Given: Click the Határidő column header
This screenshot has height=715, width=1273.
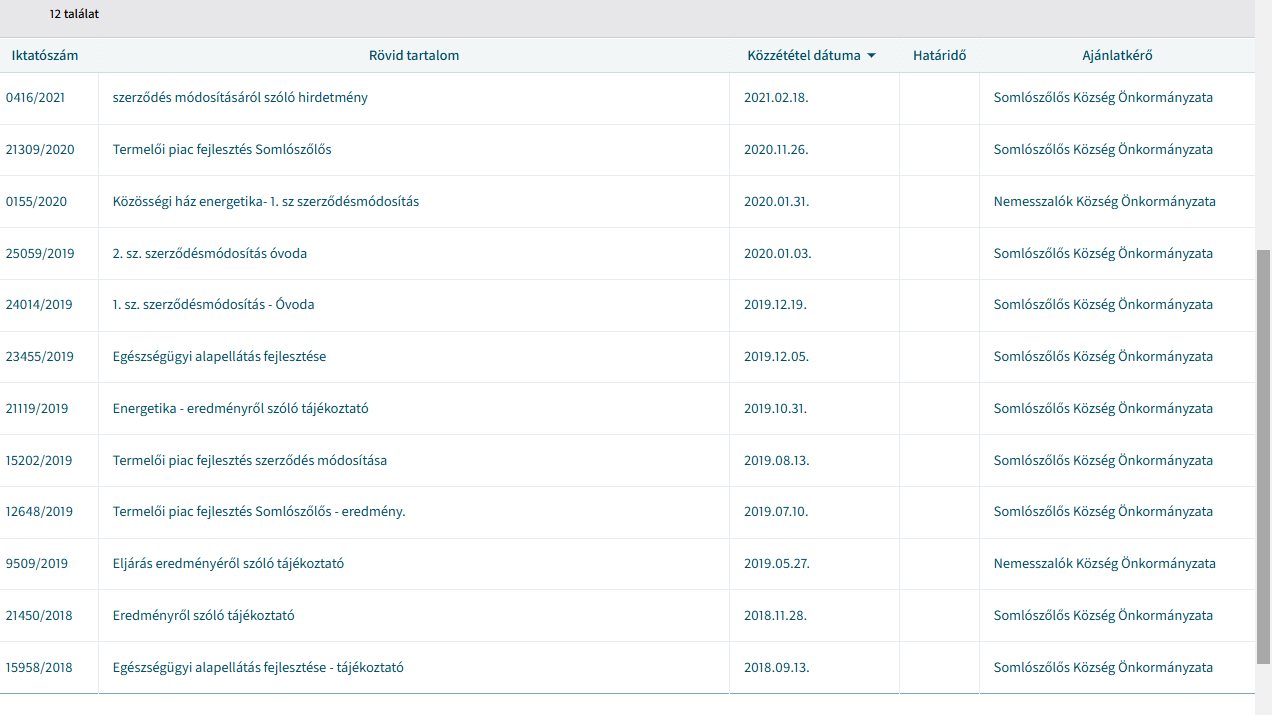Looking at the screenshot, I should 939,56.
